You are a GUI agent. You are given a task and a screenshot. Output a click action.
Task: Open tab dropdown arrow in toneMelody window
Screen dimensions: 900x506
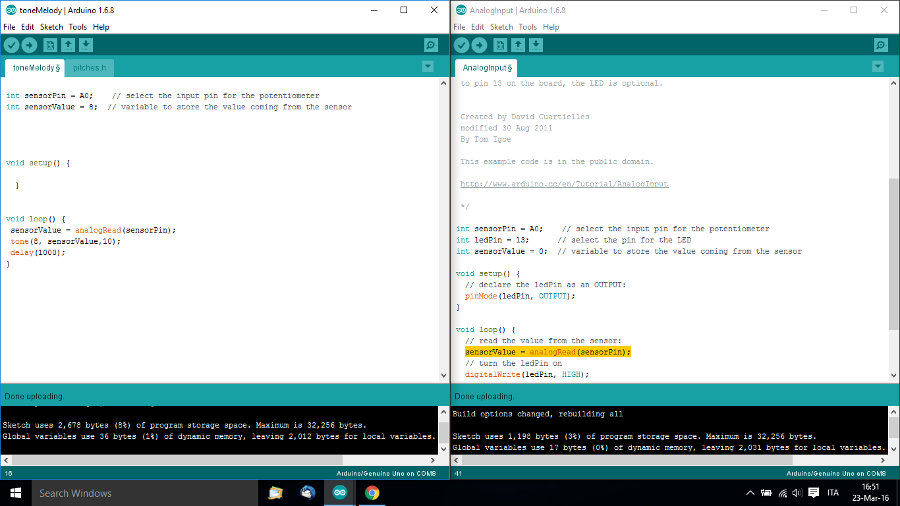tap(428, 67)
